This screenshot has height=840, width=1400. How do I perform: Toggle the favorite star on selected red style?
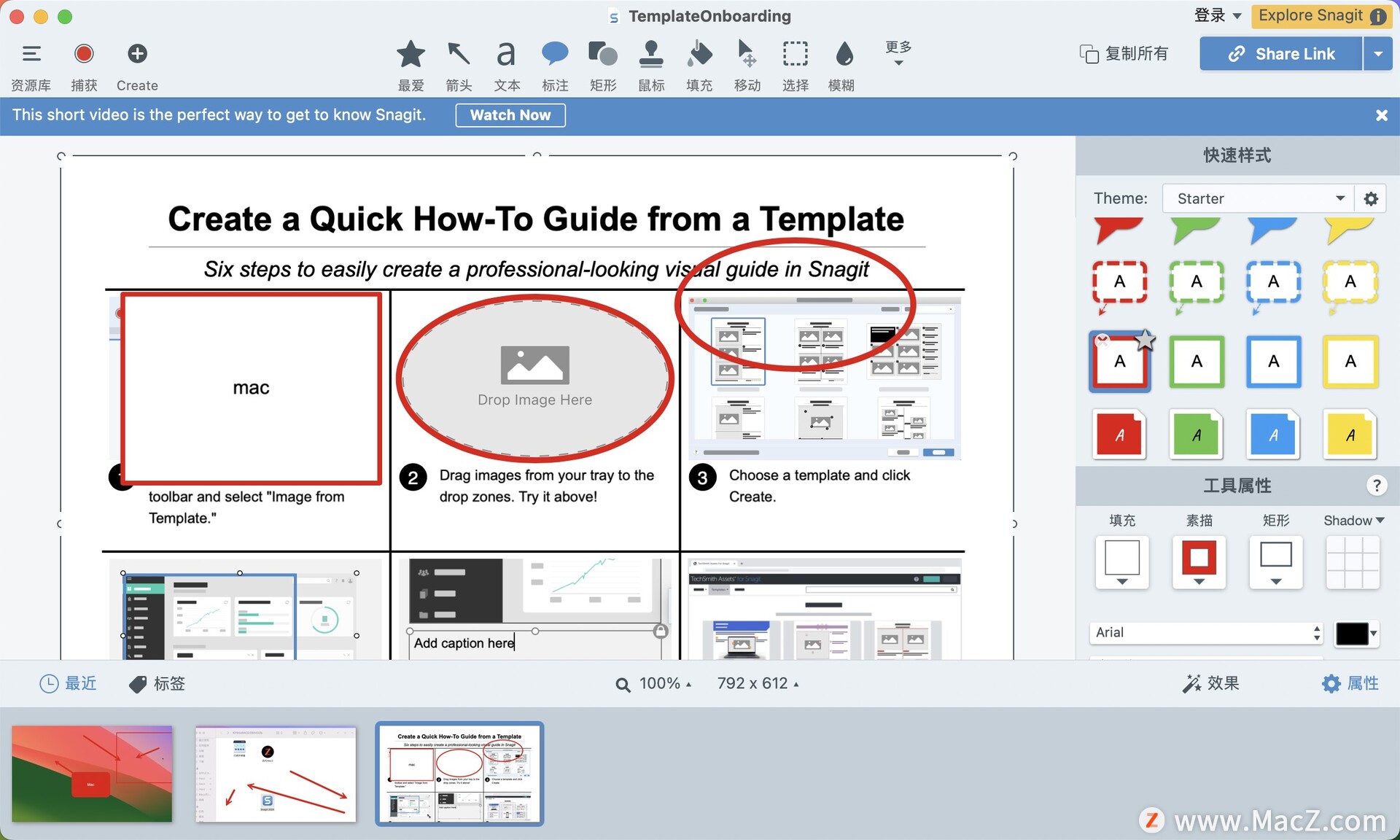(1146, 339)
